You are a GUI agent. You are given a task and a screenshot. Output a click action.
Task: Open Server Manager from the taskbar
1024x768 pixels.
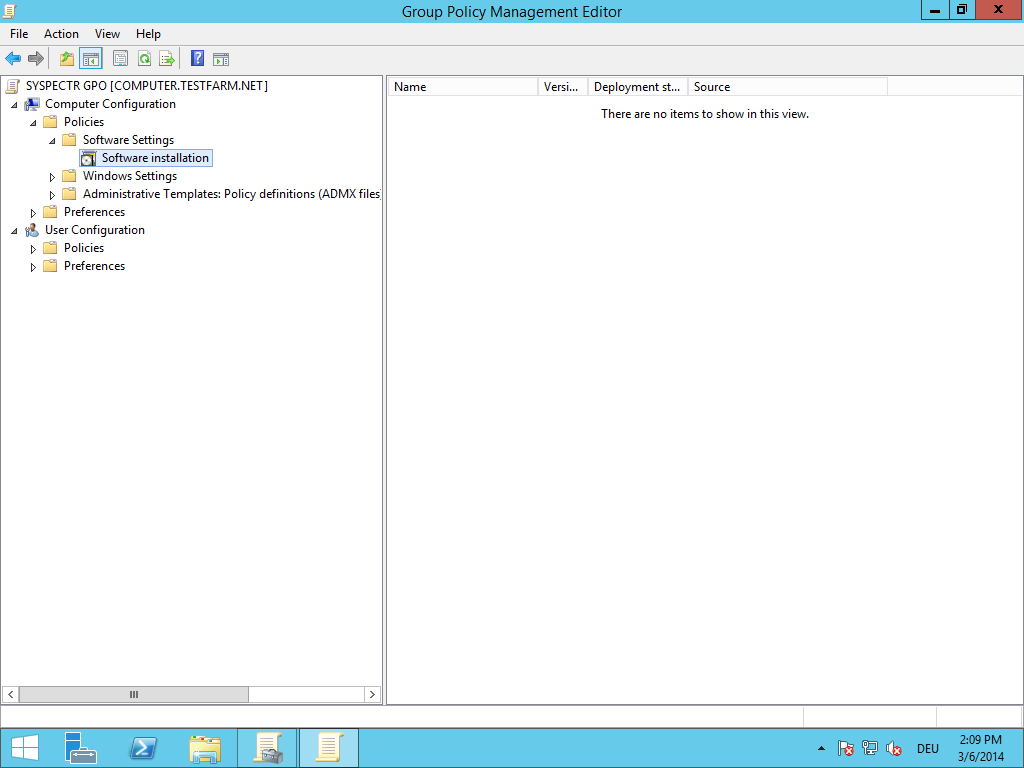tap(81, 748)
